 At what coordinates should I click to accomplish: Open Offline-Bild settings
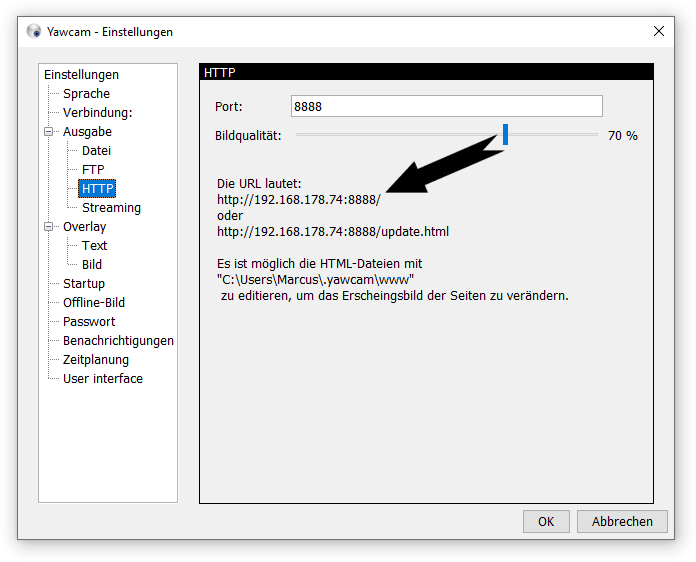point(94,303)
